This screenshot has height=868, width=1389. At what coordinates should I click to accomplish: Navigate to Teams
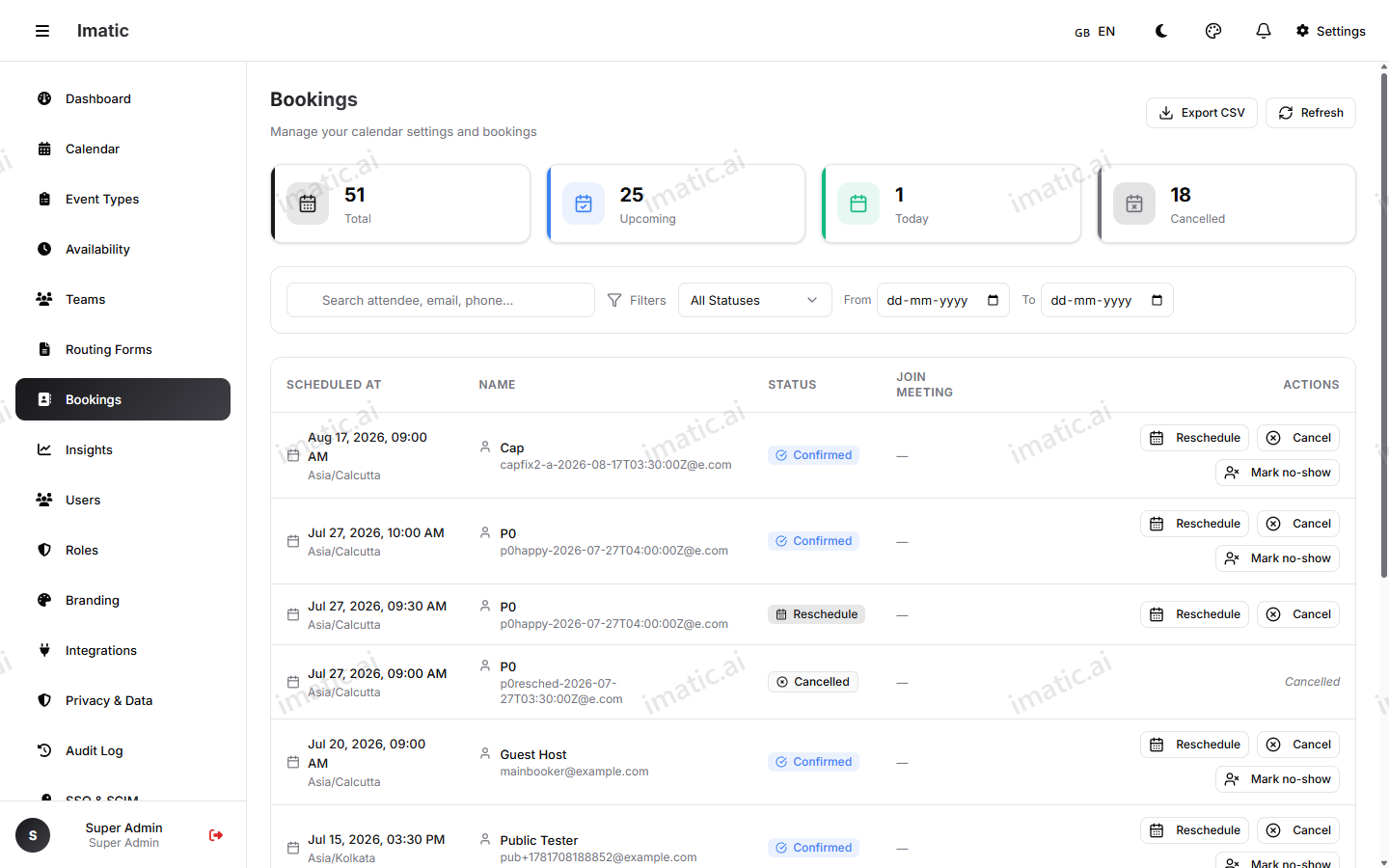tap(123, 299)
